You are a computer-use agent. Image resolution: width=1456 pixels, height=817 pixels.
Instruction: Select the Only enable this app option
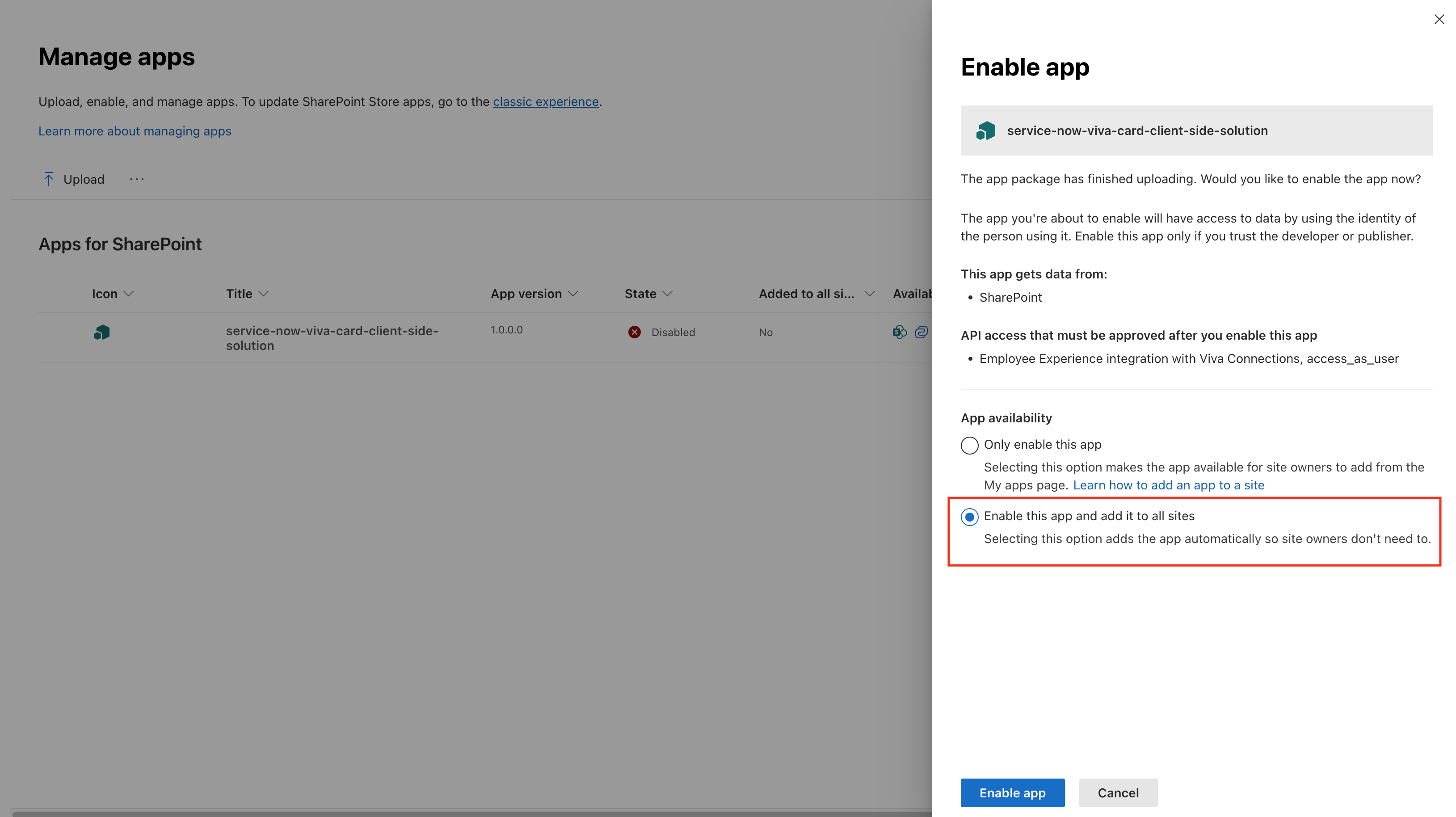tap(969, 445)
